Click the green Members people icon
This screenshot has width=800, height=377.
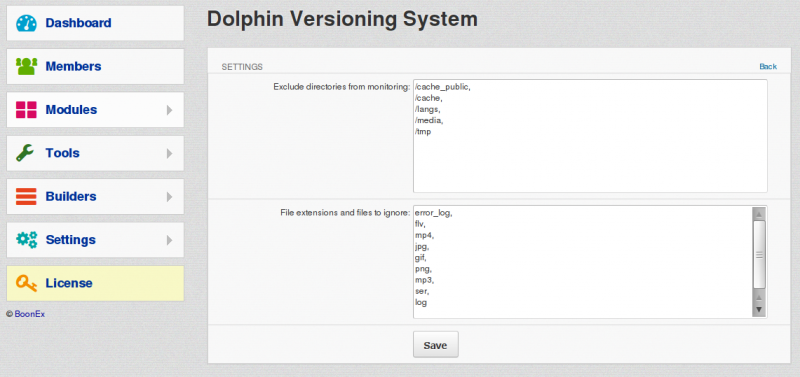(x=26, y=66)
